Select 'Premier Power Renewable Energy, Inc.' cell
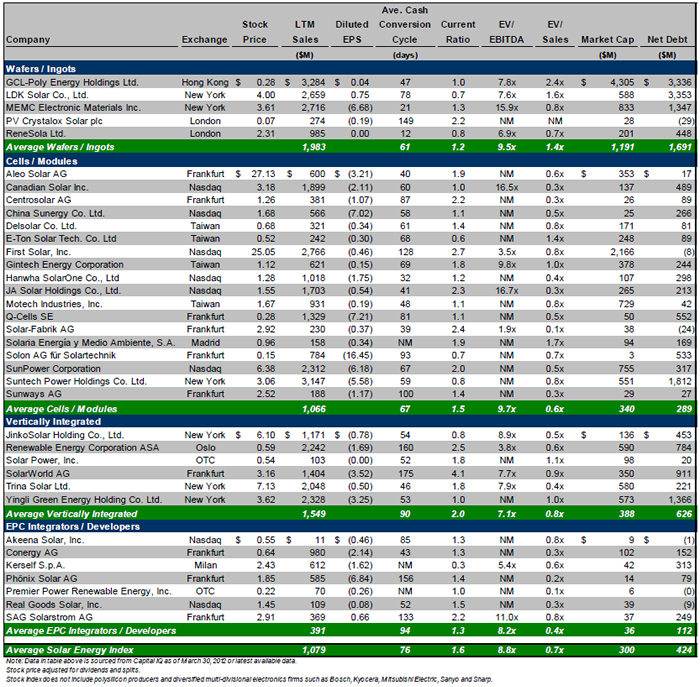Viewport: 700px width, 687px height. pyautogui.click(x=88, y=591)
